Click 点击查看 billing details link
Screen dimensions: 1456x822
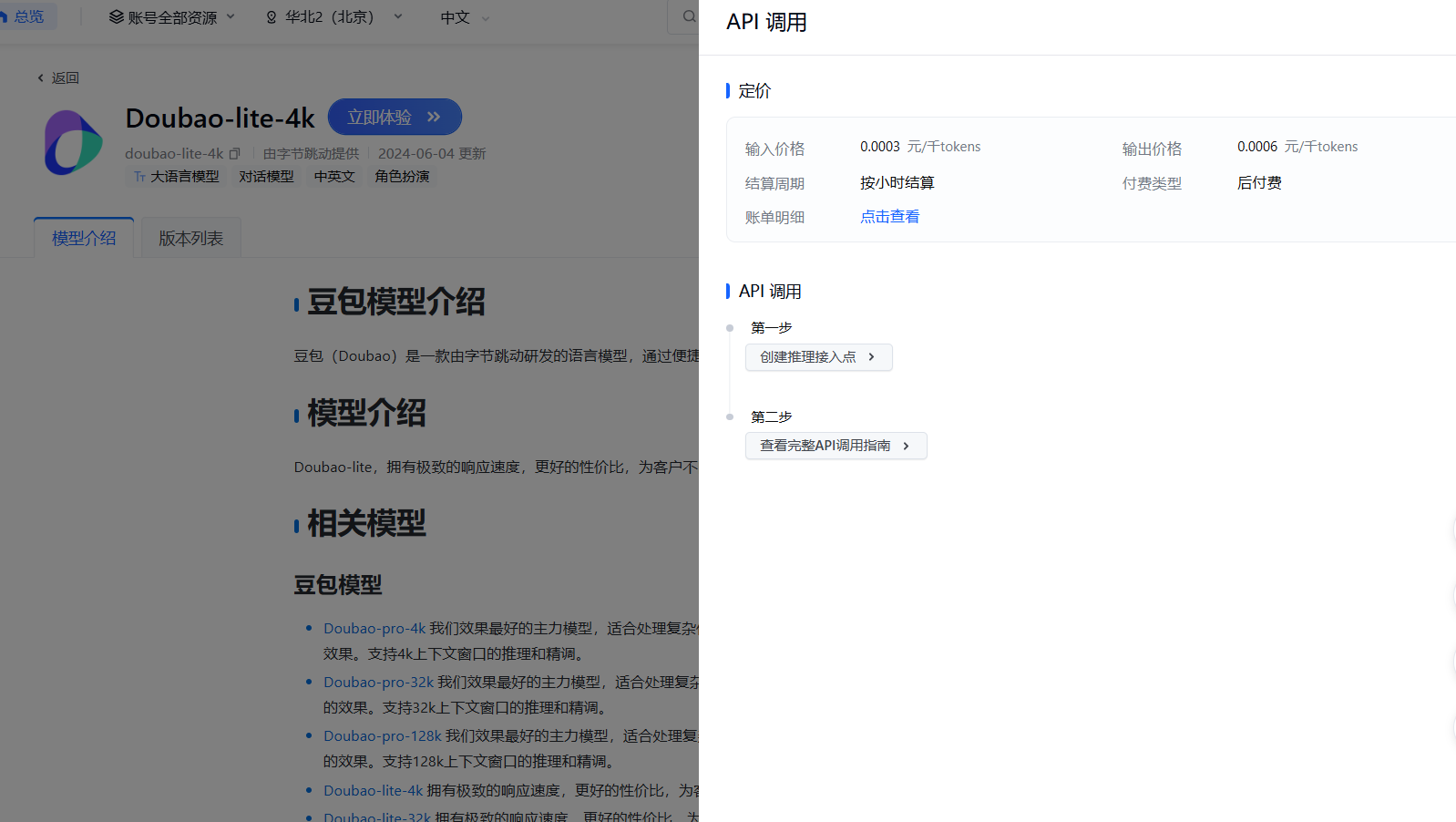[x=890, y=217]
